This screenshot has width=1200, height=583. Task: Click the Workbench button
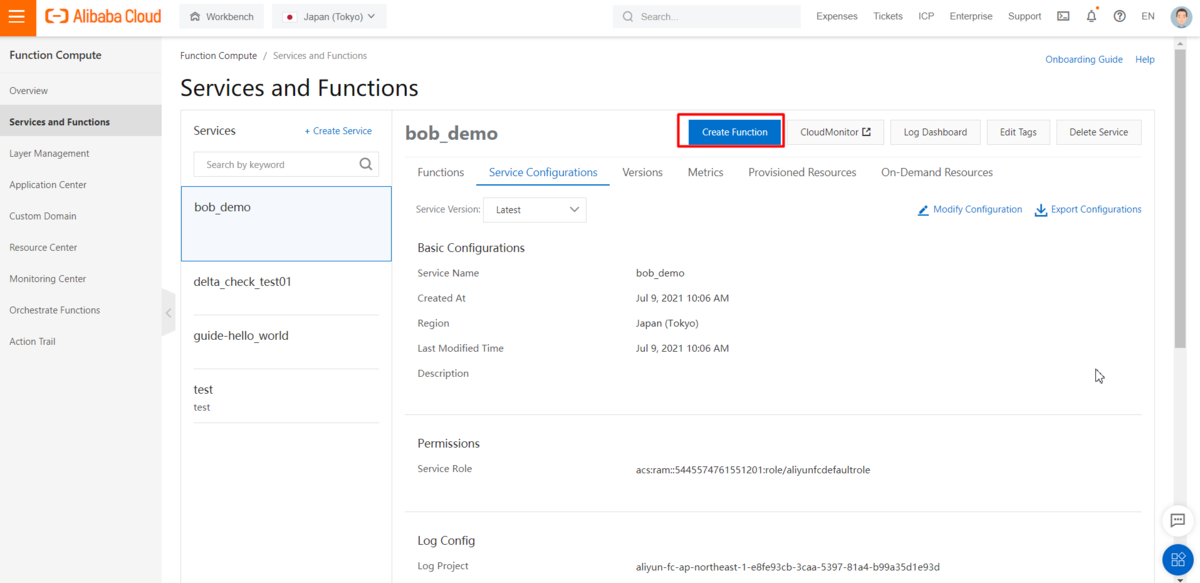point(222,16)
